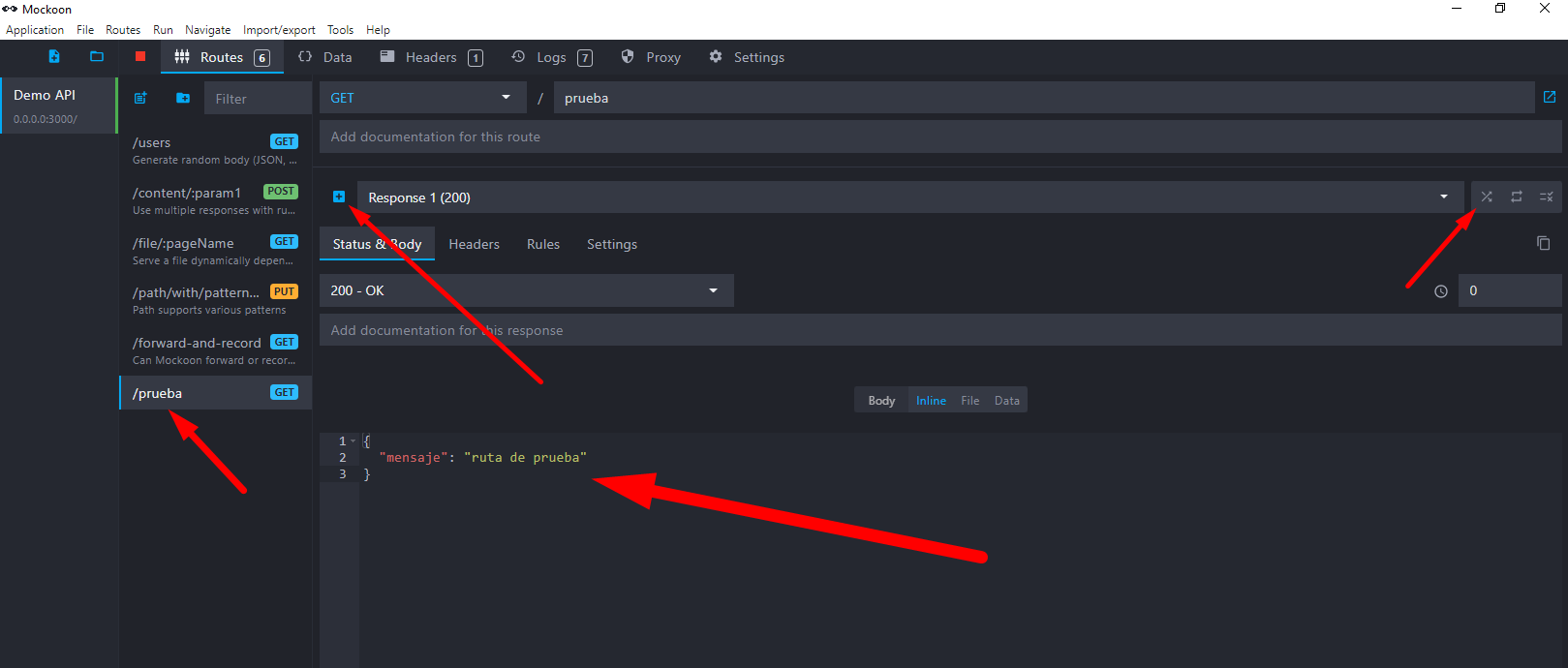Switch to the Rules tab
Screen dimensions: 1568x668
click(x=542, y=244)
